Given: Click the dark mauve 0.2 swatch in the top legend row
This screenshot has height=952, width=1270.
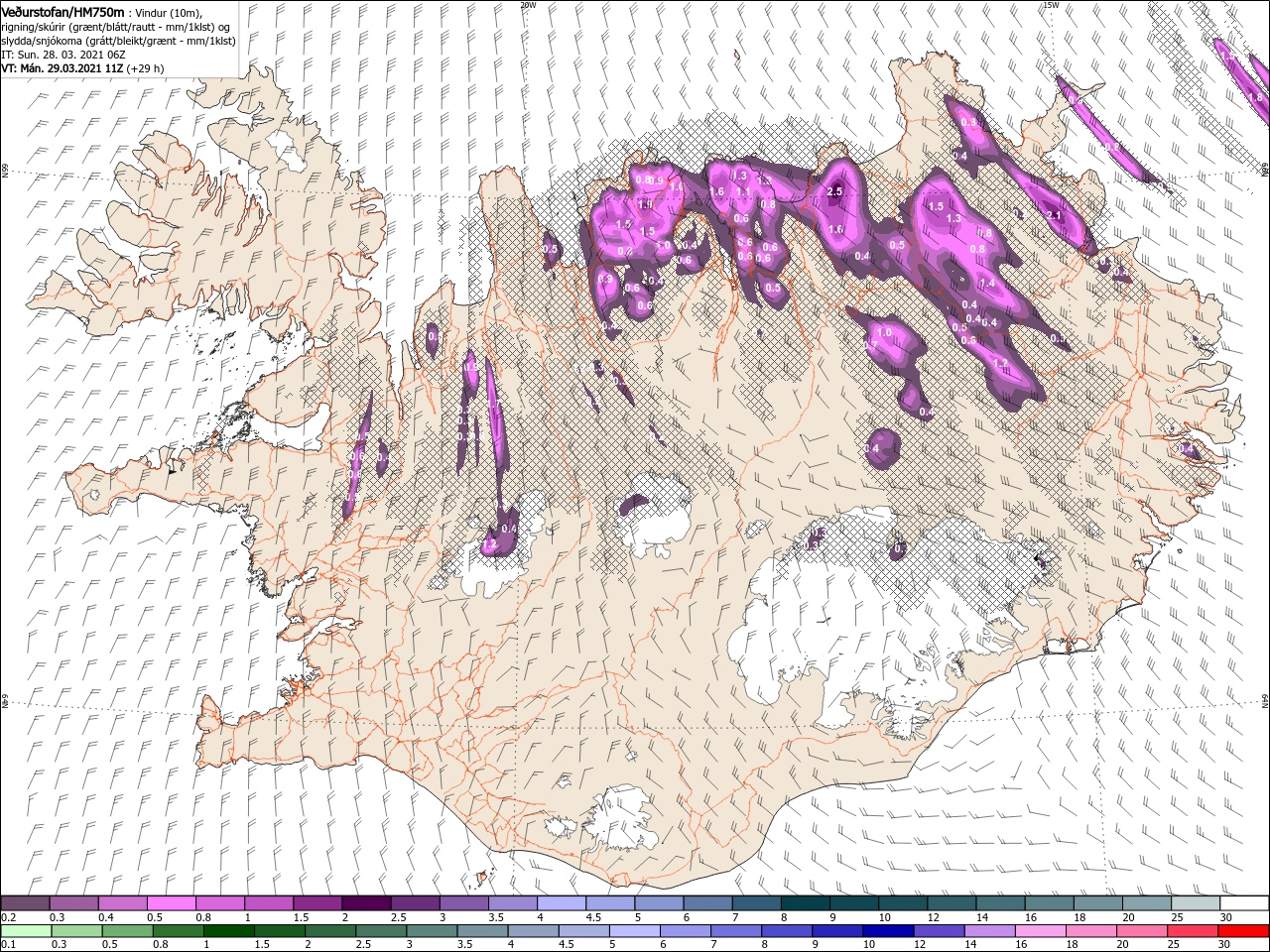Looking at the screenshot, I should point(26,903).
